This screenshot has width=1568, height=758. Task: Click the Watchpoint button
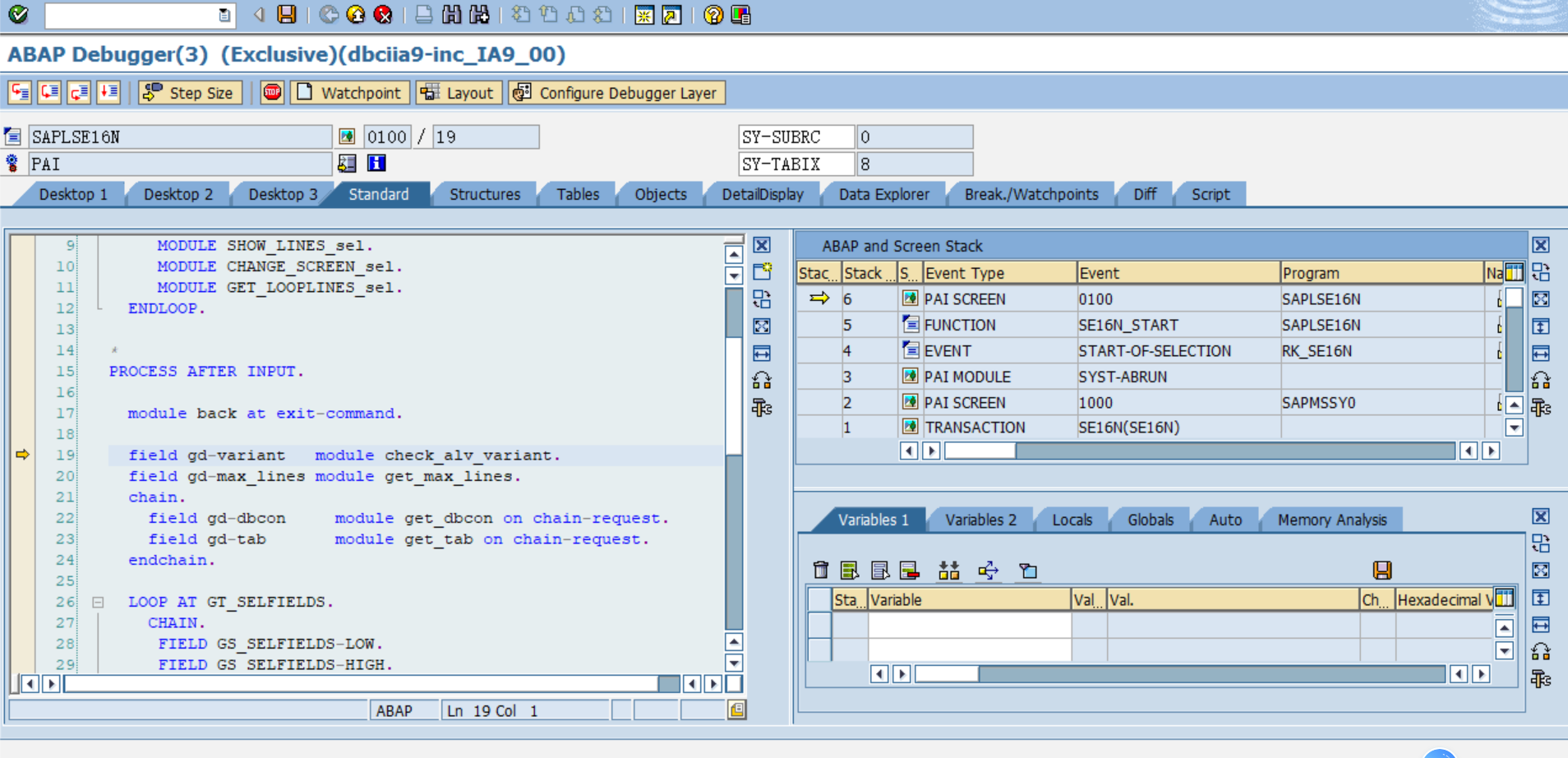coord(349,92)
